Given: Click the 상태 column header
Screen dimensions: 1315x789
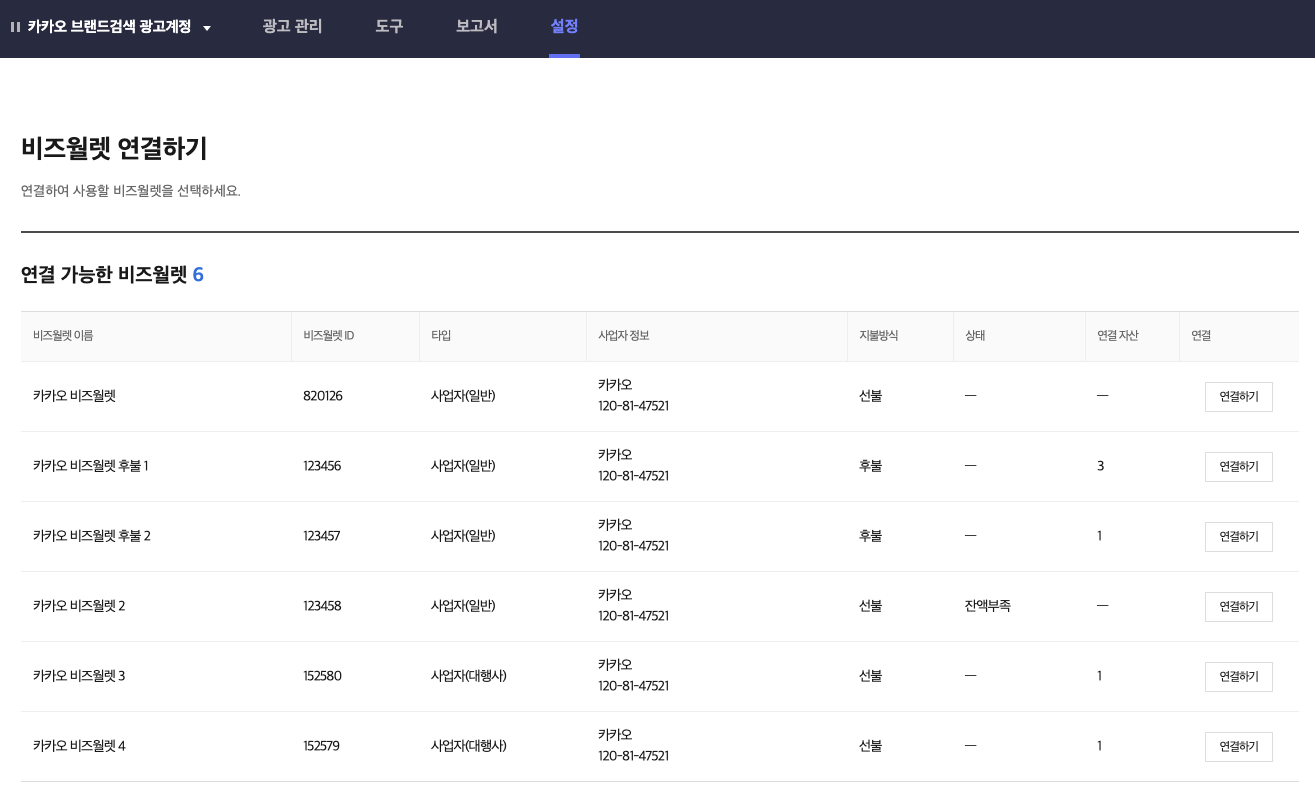Looking at the screenshot, I should point(975,336).
